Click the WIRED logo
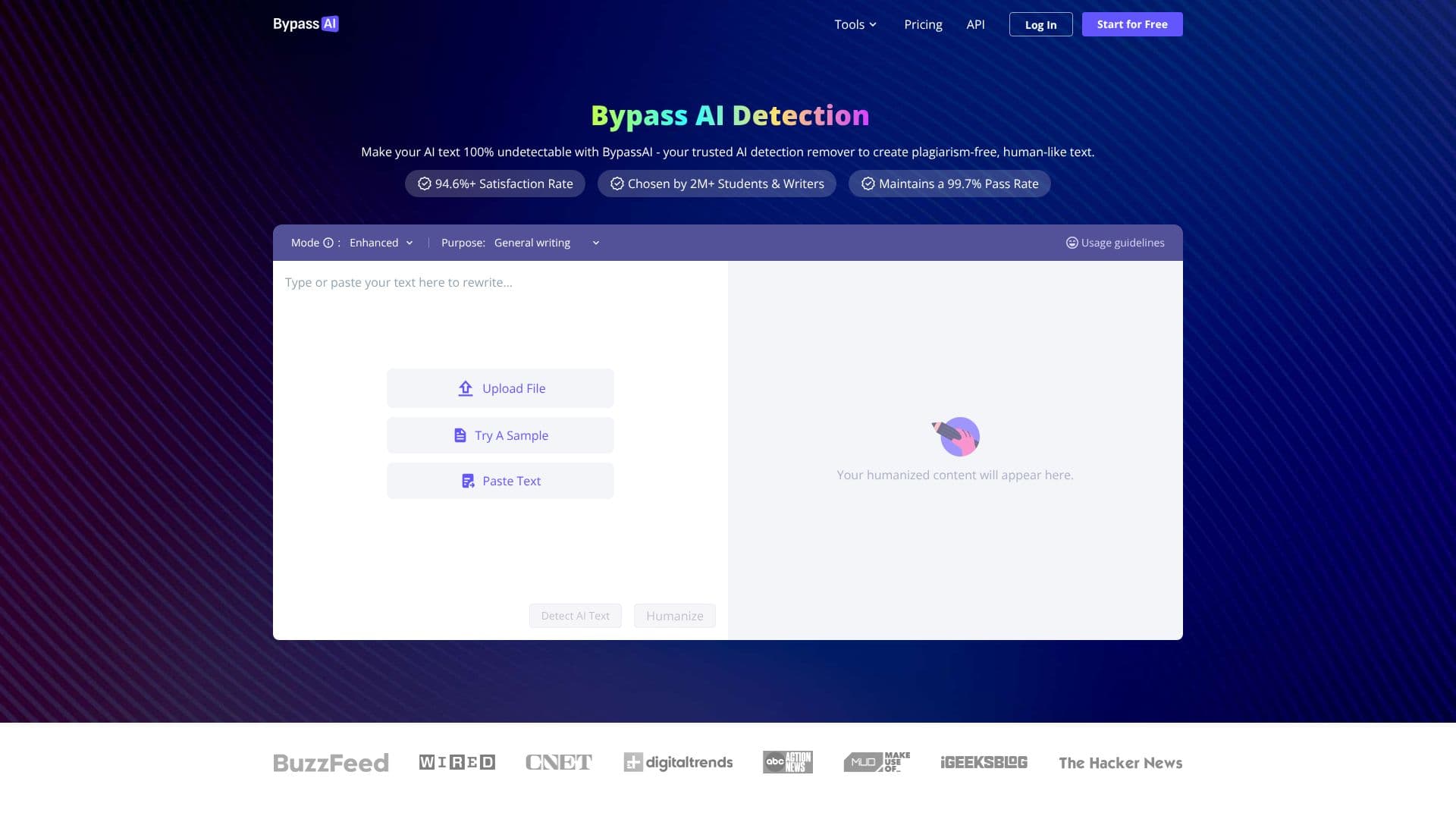 coord(457,762)
